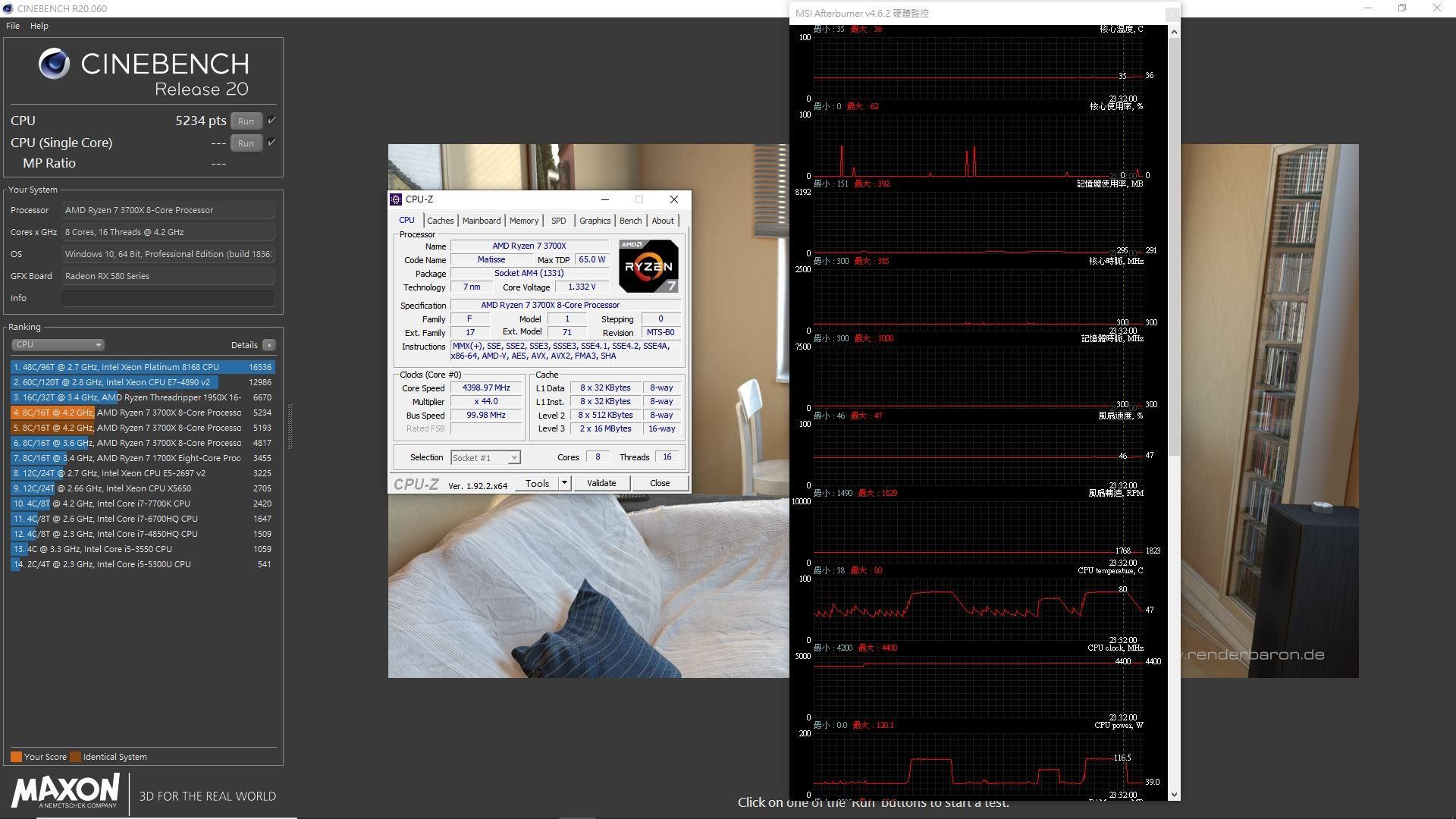1456x819 pixels.
Task: Open the File menu in Cinebench
Action: [12, 25]
